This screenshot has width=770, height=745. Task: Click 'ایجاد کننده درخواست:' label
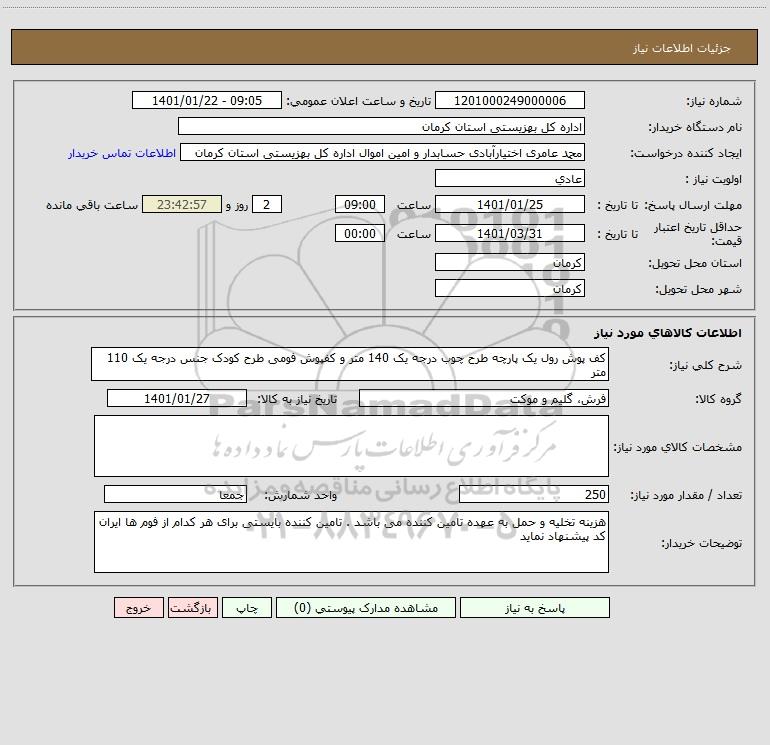[687, 153]
